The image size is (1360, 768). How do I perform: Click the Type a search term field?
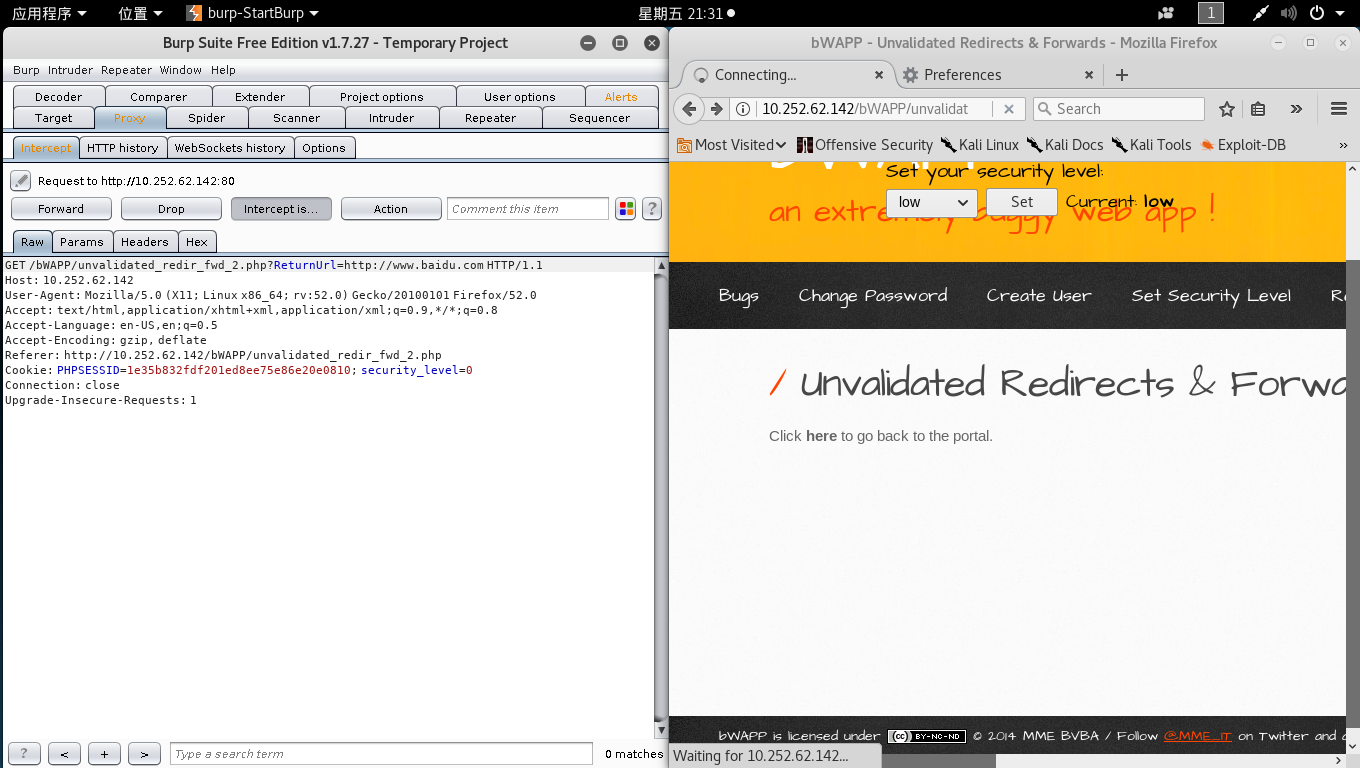coord(381,754)
